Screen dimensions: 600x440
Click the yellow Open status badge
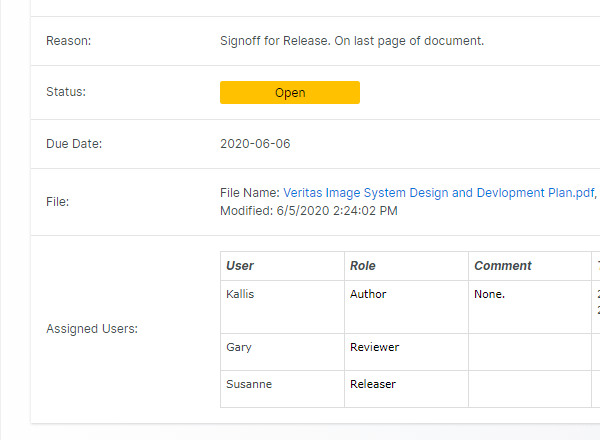pos(289,93)
